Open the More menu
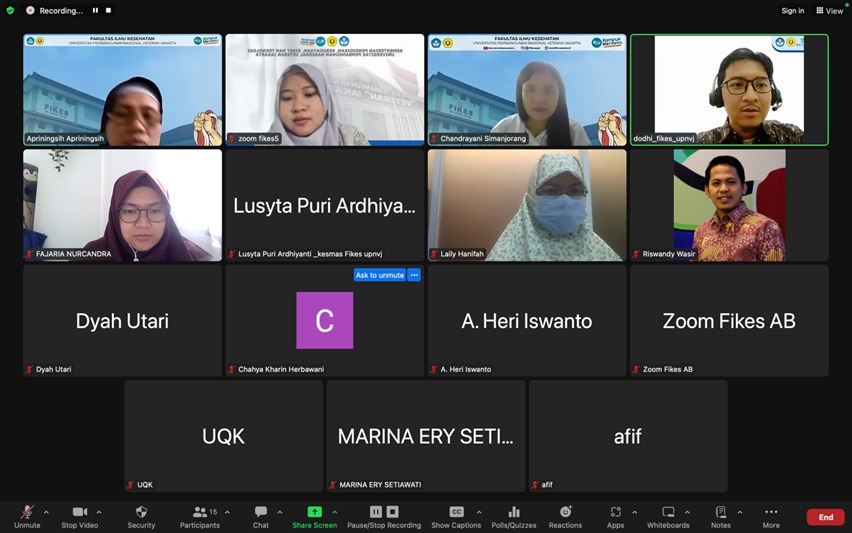Viewport: 852px width, 533px height. (771, 512)
